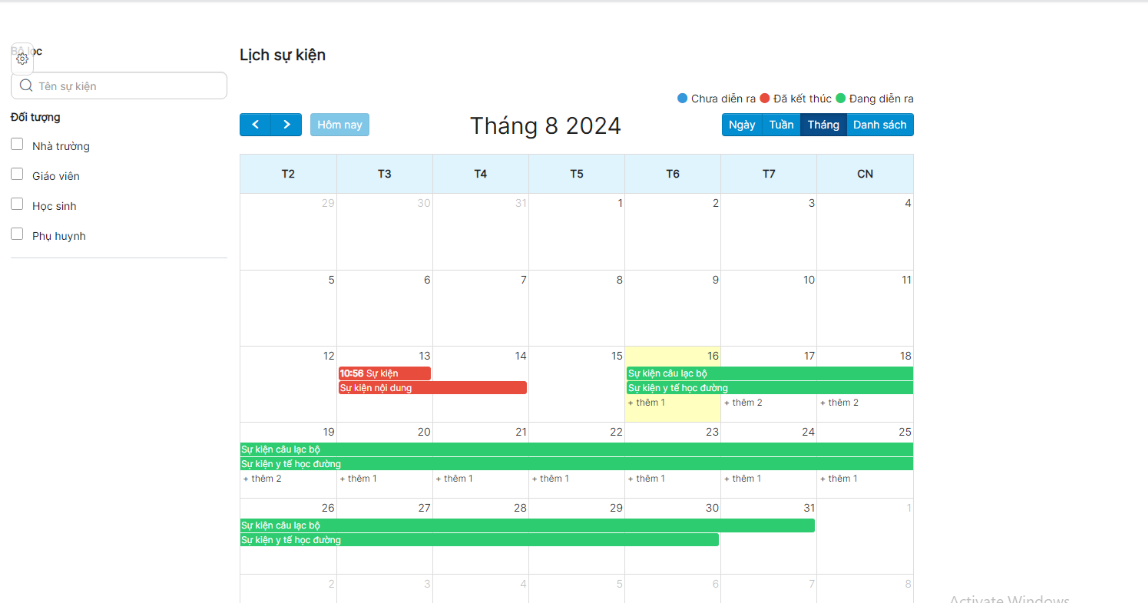Check the "Nhà trường" checkbox
Image resolution: width=1148 pixels, height=603 pixels.
point(17,145)
